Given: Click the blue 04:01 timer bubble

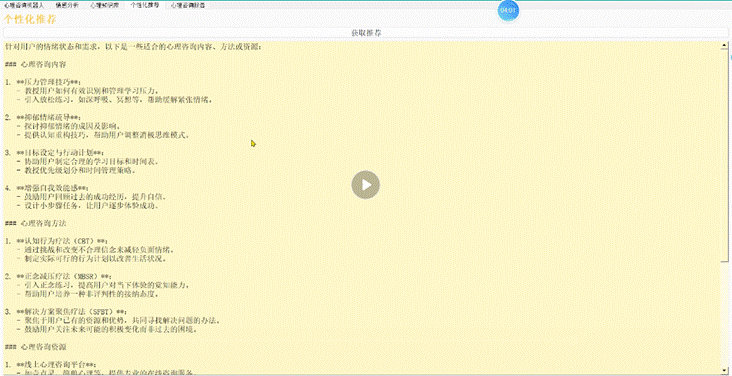Looking at the screenshot, I should [x=508, y=10].
